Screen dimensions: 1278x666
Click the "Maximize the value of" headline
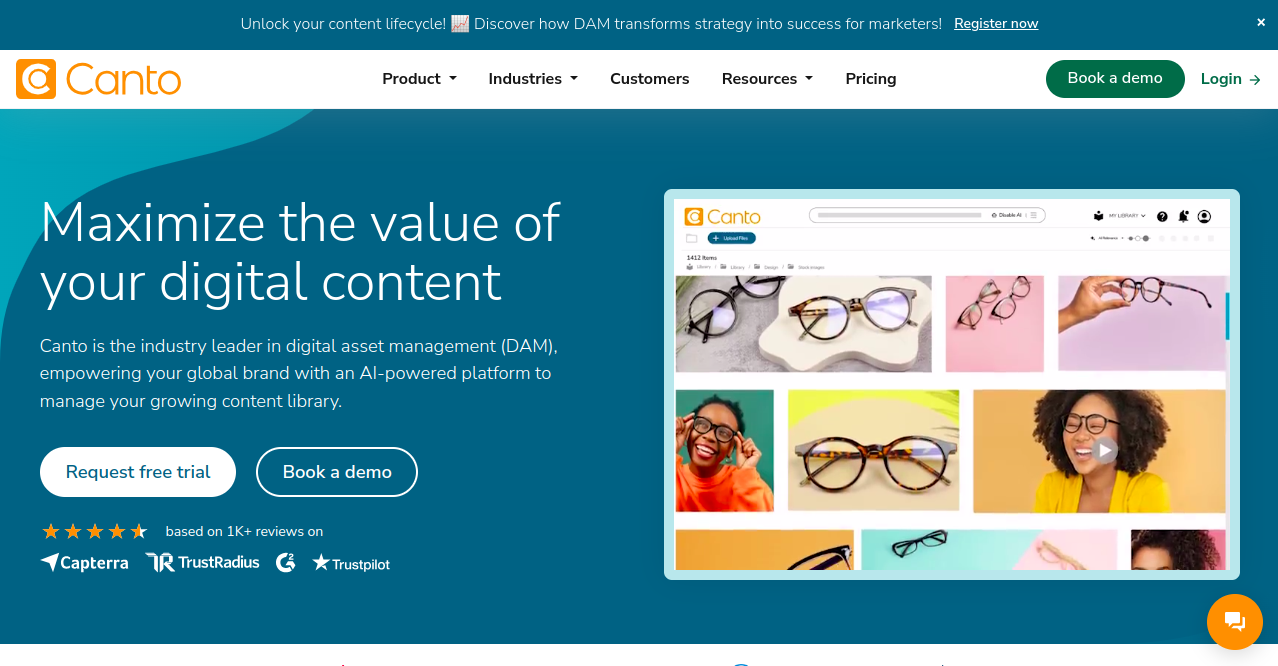pos(300,221)
